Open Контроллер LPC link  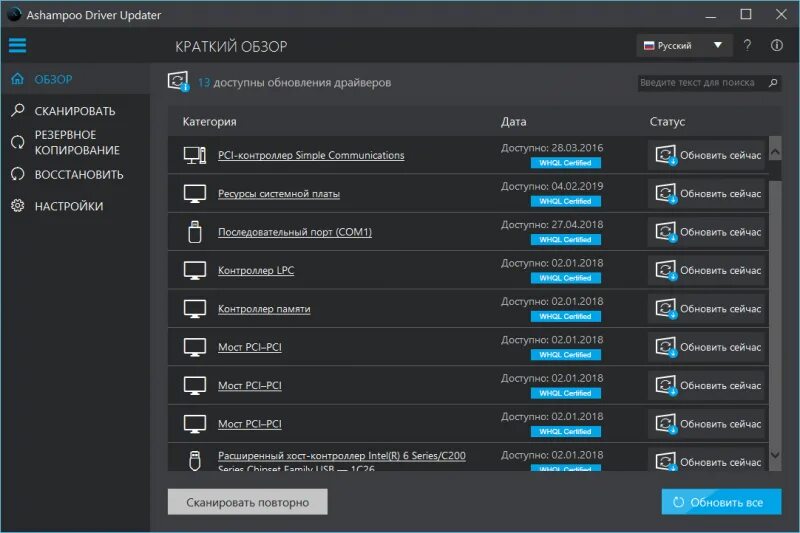click(256, 270)
